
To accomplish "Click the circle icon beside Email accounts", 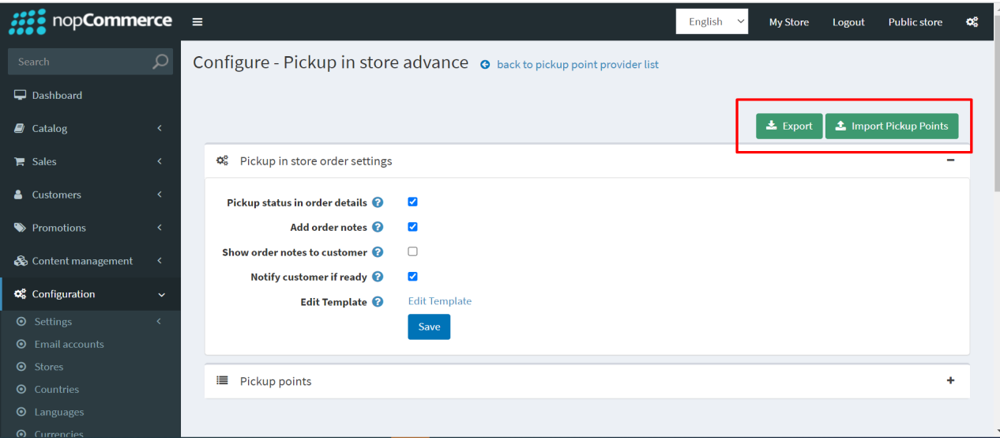I will 21,344.
